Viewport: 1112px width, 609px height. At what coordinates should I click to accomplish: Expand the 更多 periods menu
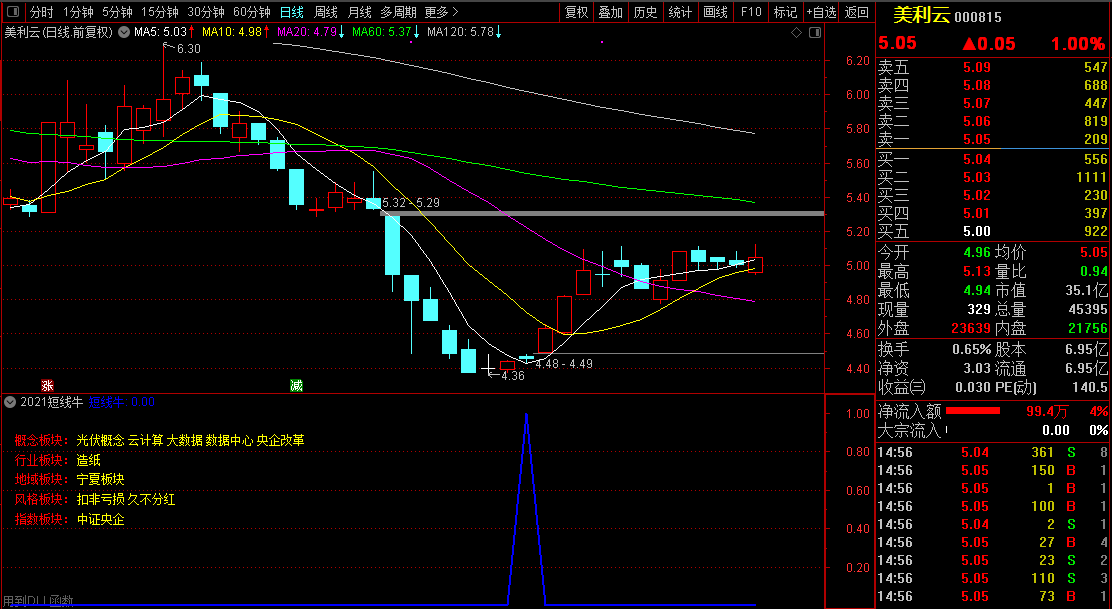[x=441, y=13]
